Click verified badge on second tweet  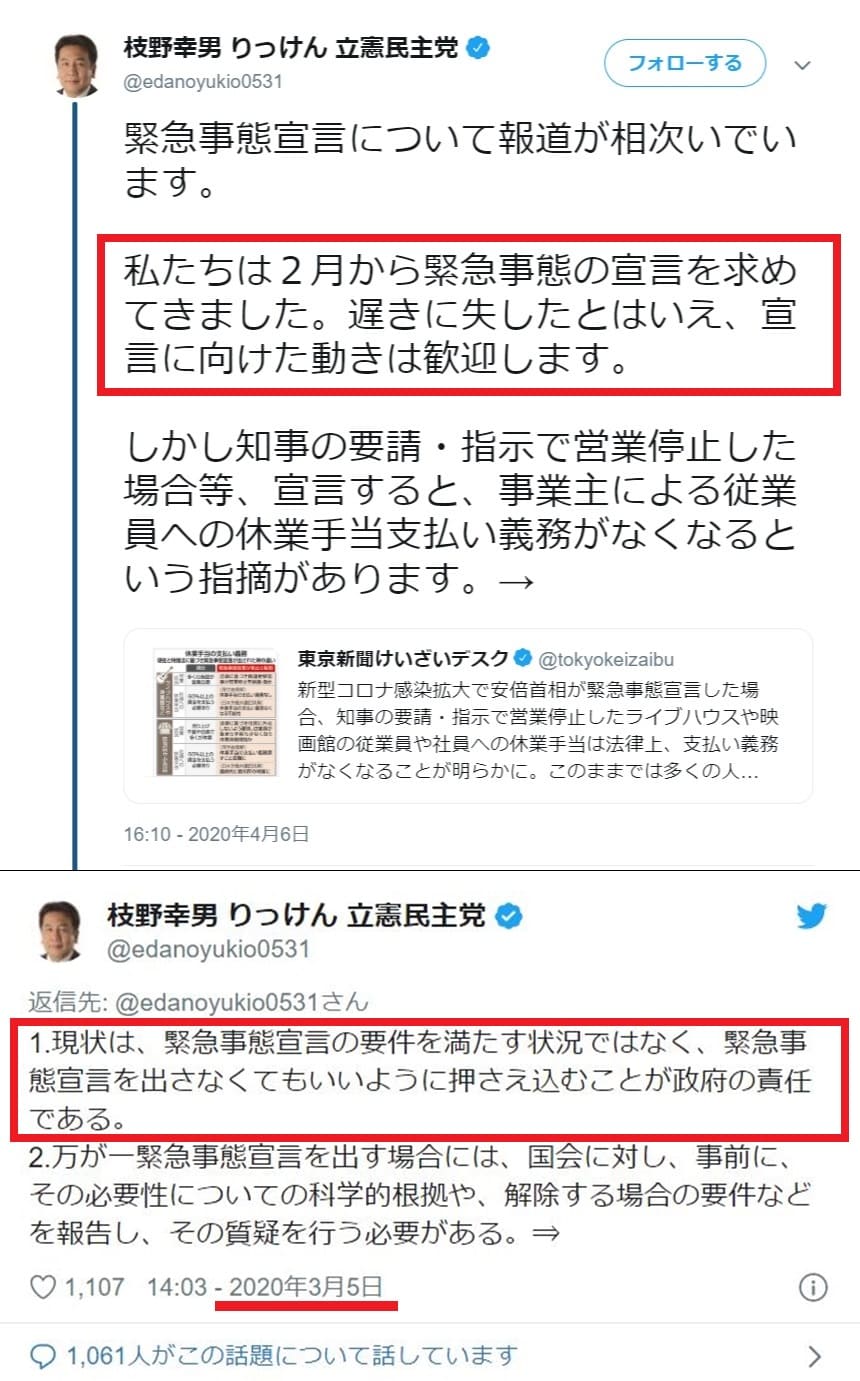point(508,914)
